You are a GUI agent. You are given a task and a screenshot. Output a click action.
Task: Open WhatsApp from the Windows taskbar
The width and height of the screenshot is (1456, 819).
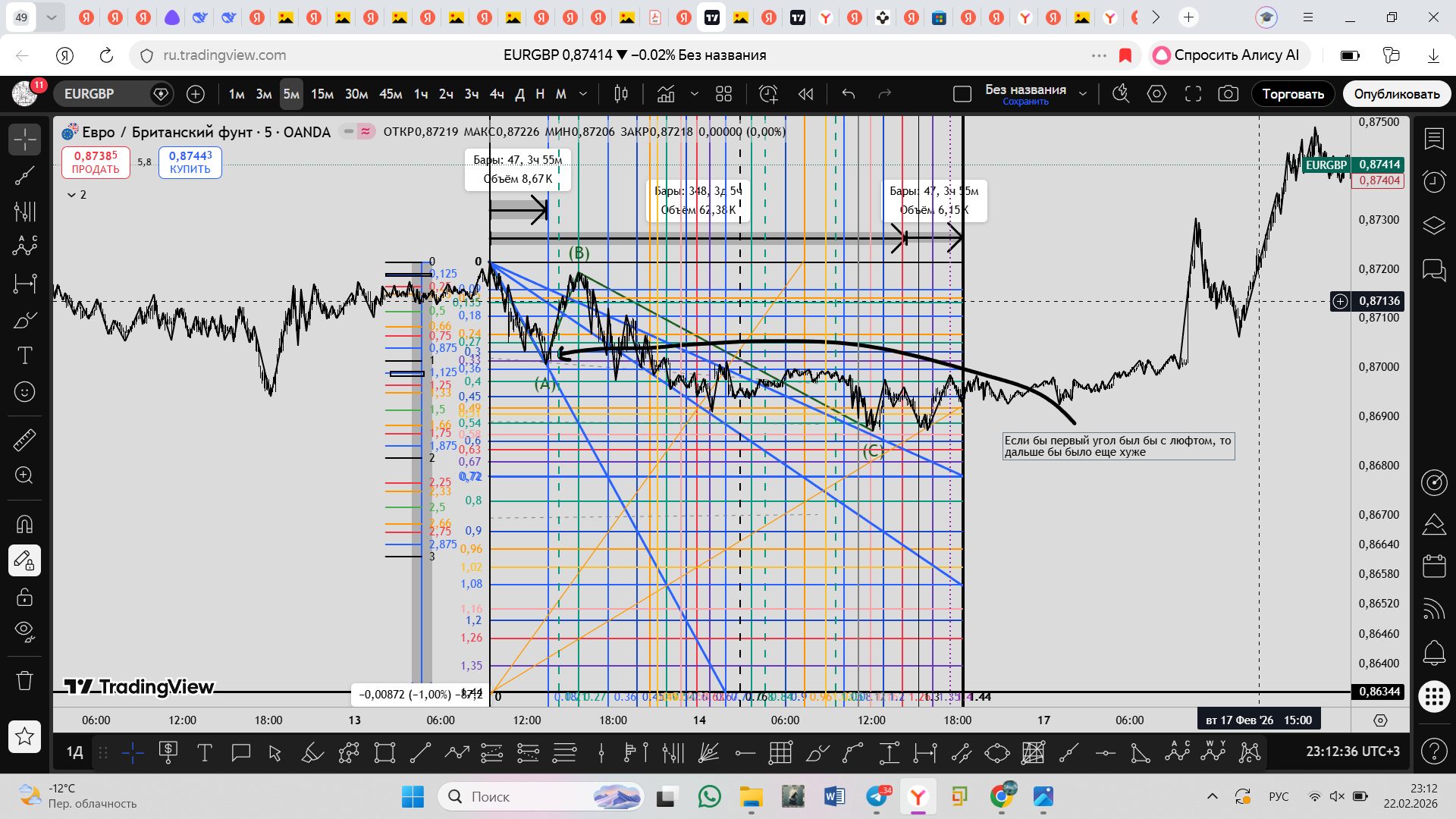tap(709, 796)
